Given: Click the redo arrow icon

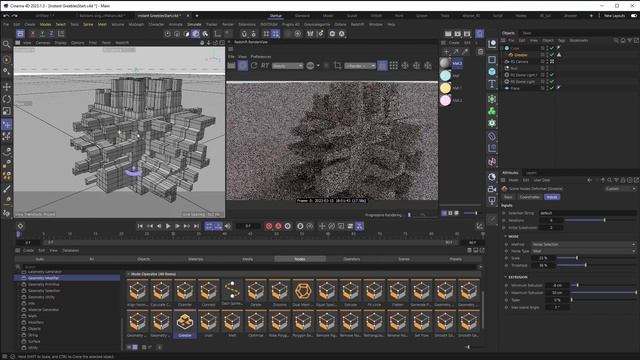Looking at the screenshot, I should click(15, 16).
